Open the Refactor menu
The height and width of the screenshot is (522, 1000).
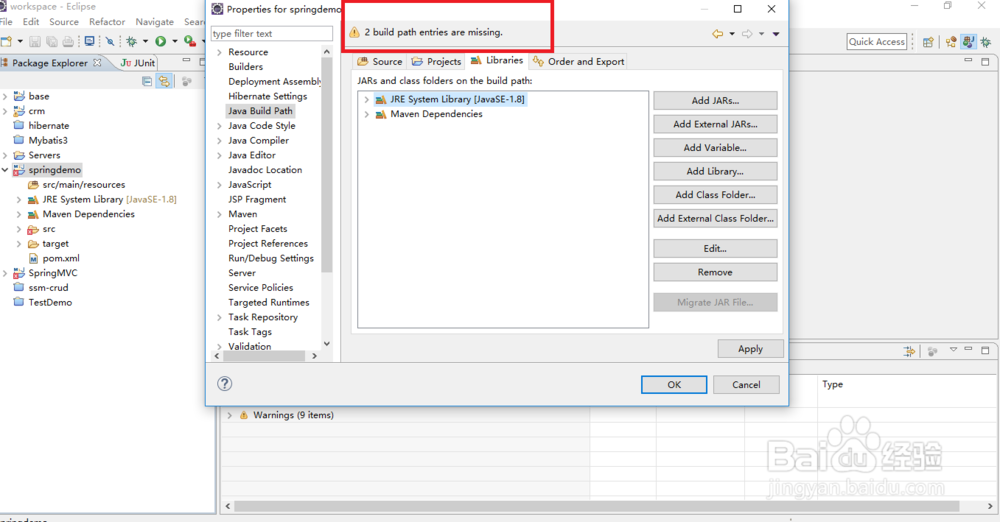coord(107,22)
